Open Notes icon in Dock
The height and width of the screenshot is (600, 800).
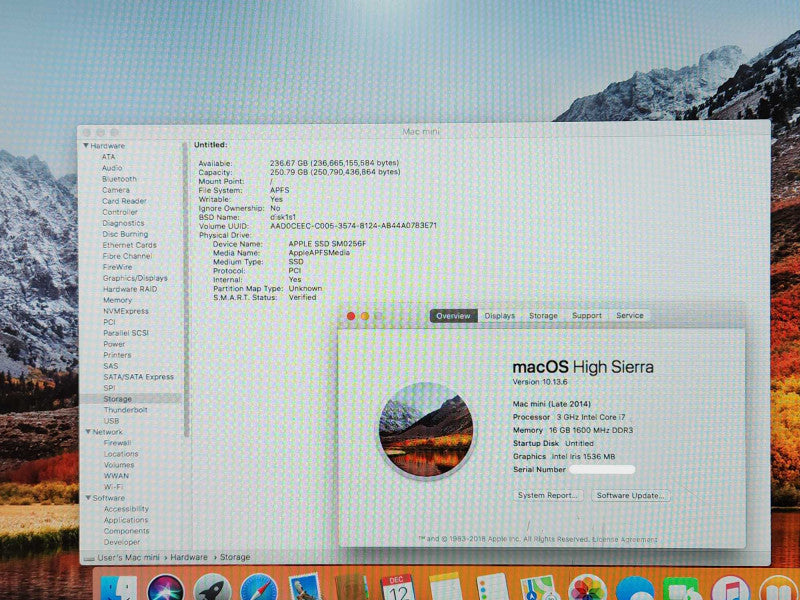(x=445, y=588)
